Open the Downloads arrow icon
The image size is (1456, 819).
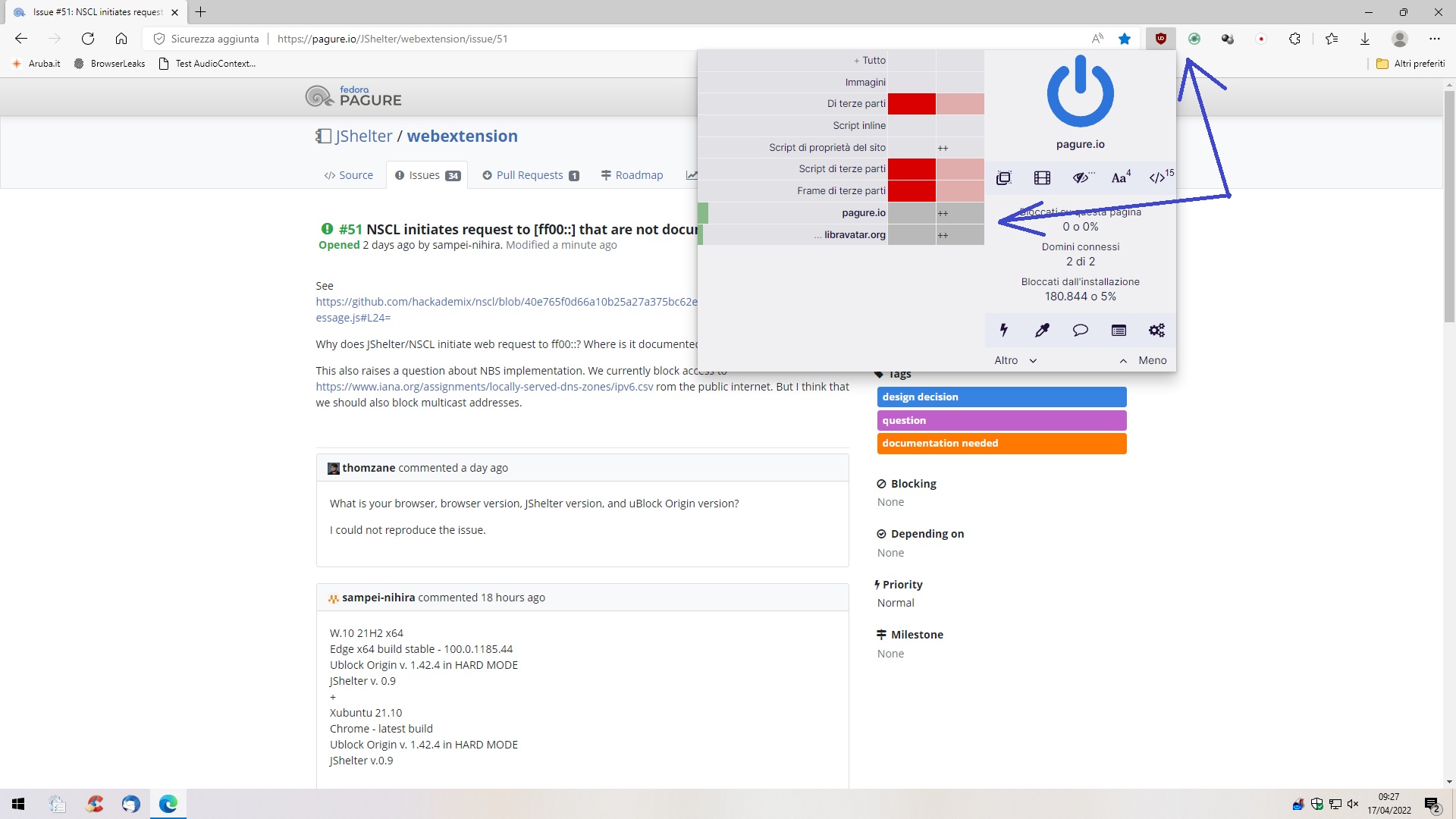[x=1365, y=39]
